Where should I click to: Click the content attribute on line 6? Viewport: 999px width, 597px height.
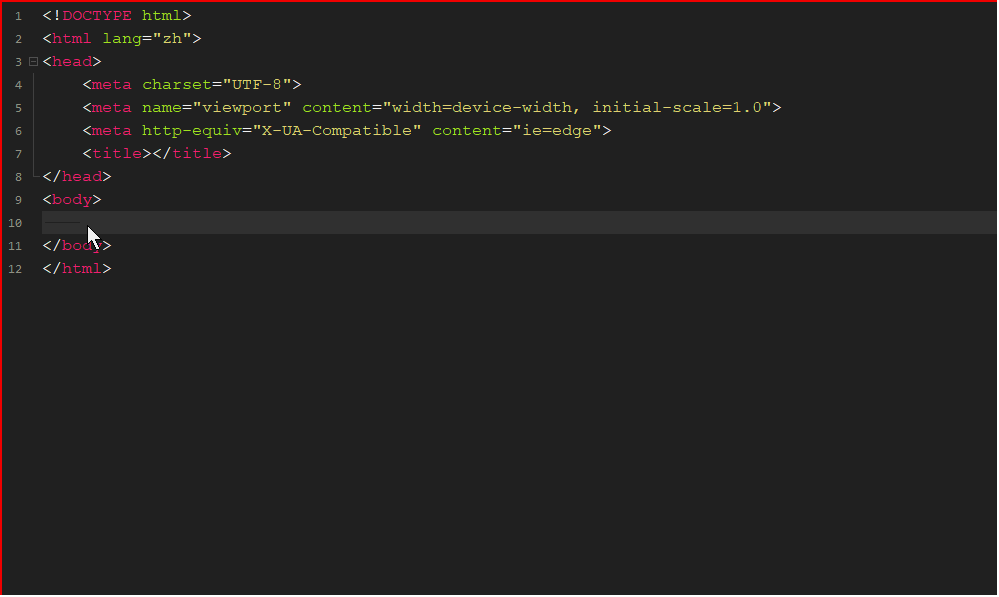pyautogui.click(x=467, y=130)
